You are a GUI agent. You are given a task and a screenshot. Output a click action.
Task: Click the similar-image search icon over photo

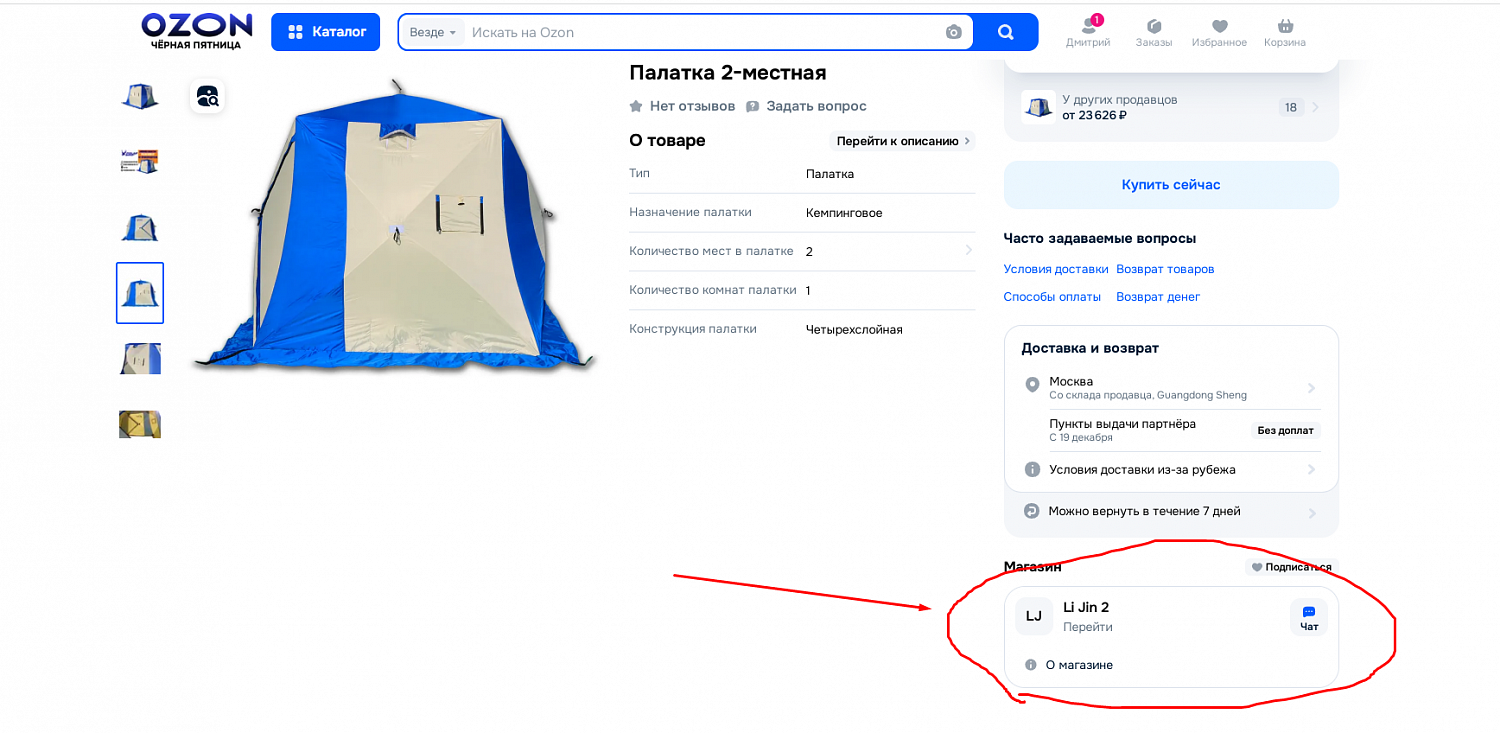[x=207, y=96]
